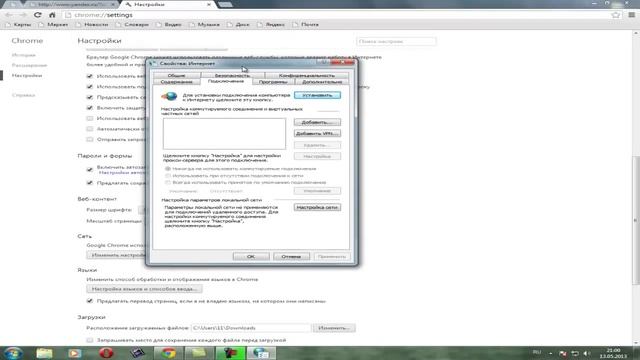This screenshot has width=640, height=360.
Task: Open Расширения in Chrome sidebar
Action: (29, 65)
